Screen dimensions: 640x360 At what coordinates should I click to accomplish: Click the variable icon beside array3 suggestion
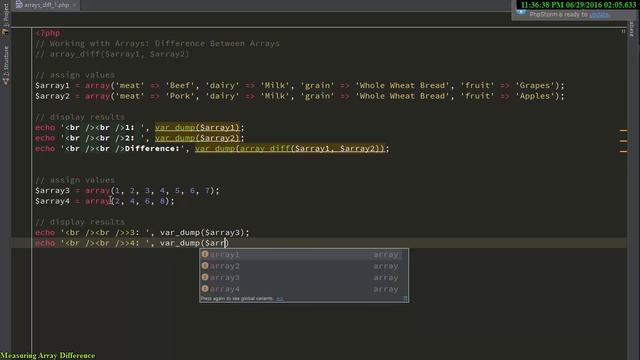(x=205, y=277)
